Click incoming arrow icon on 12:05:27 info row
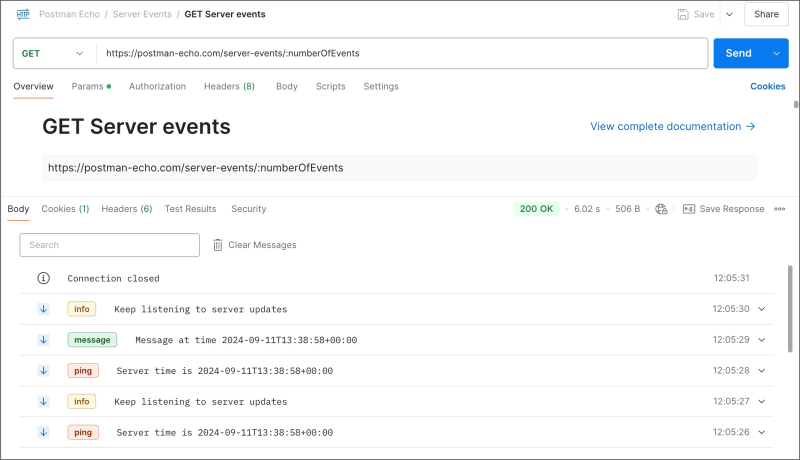Viewport: 800px width, 460px height. [x=43, y=402]
